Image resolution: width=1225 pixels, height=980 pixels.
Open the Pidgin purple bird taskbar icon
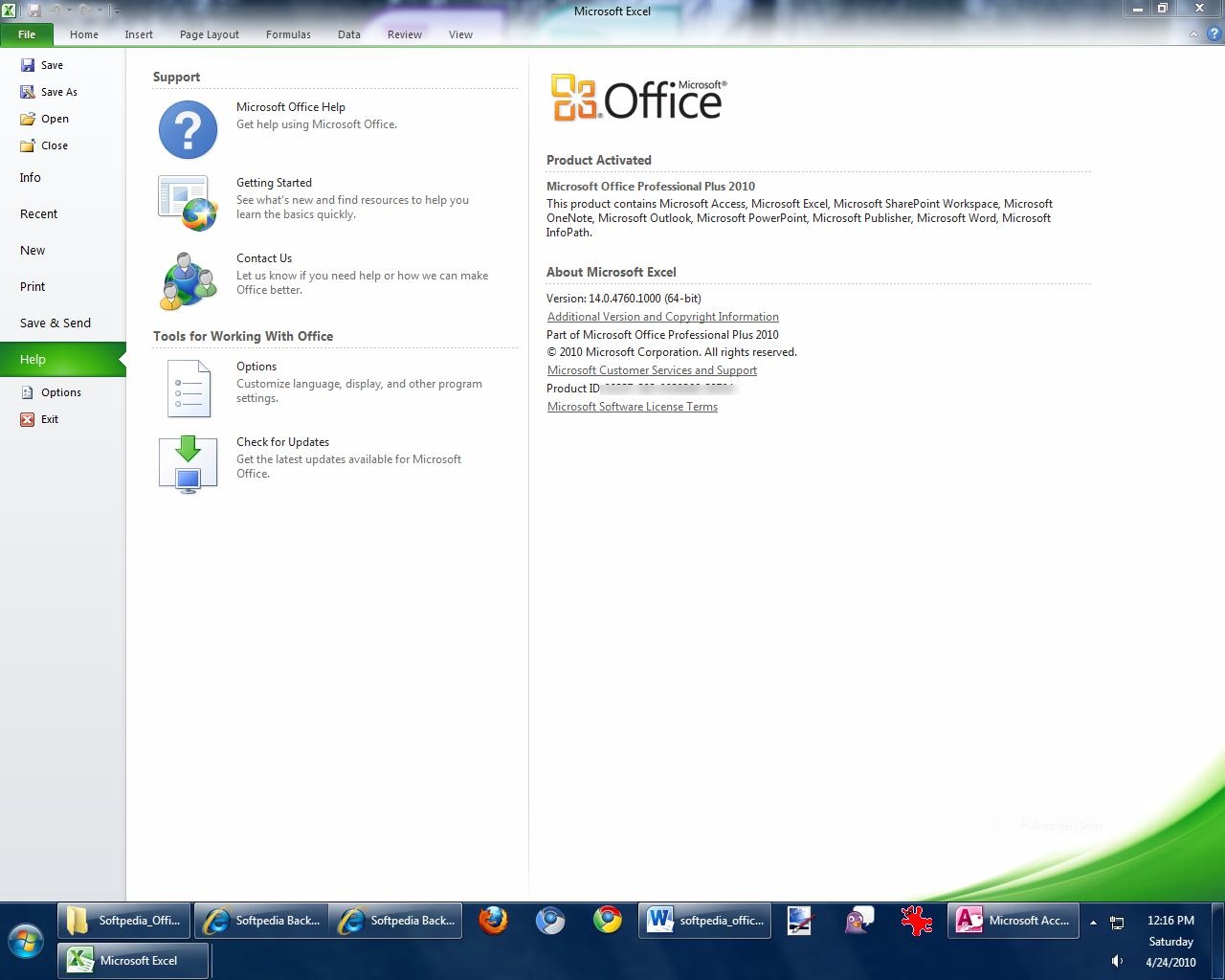[858, 921]
